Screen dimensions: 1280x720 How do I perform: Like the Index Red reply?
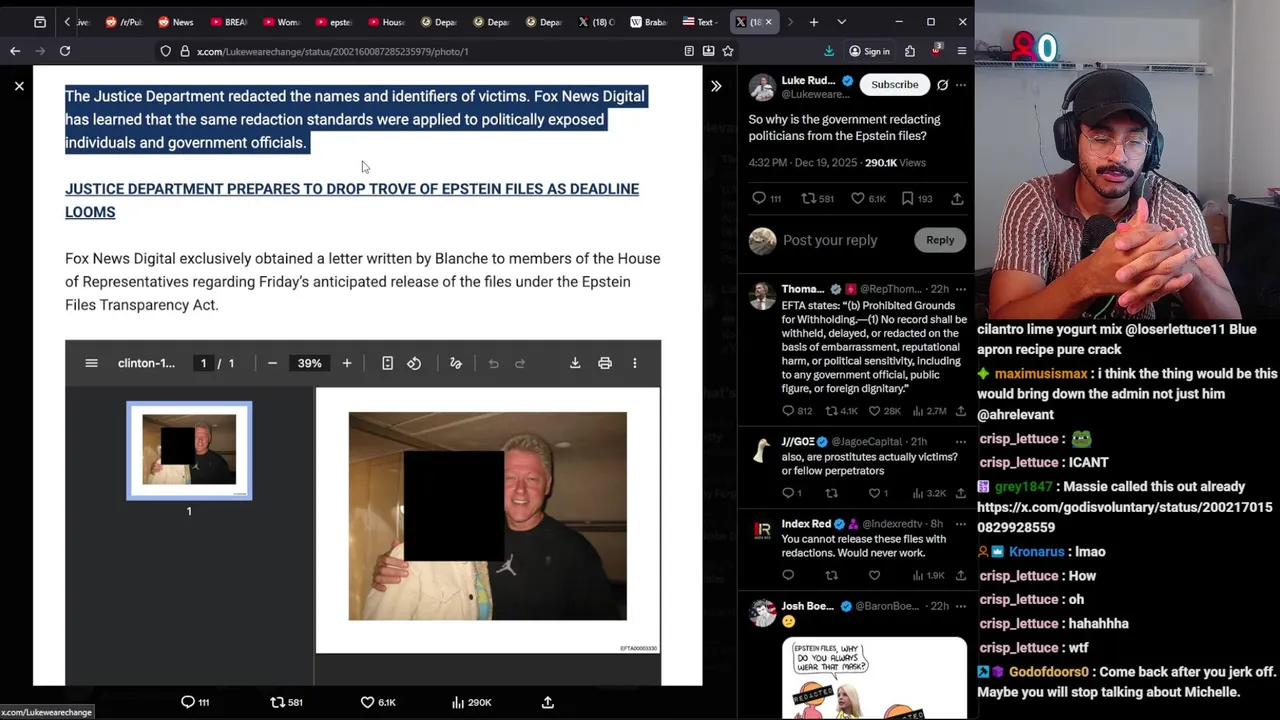[x=874, y=575]
